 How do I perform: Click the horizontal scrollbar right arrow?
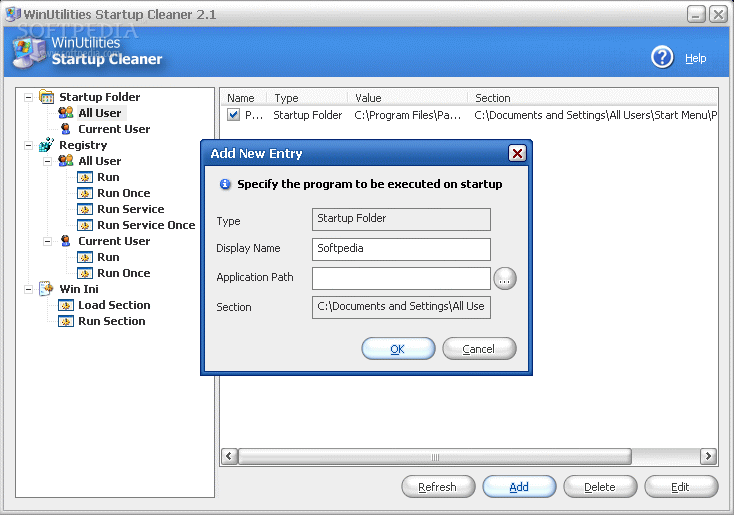pos(708,456)
